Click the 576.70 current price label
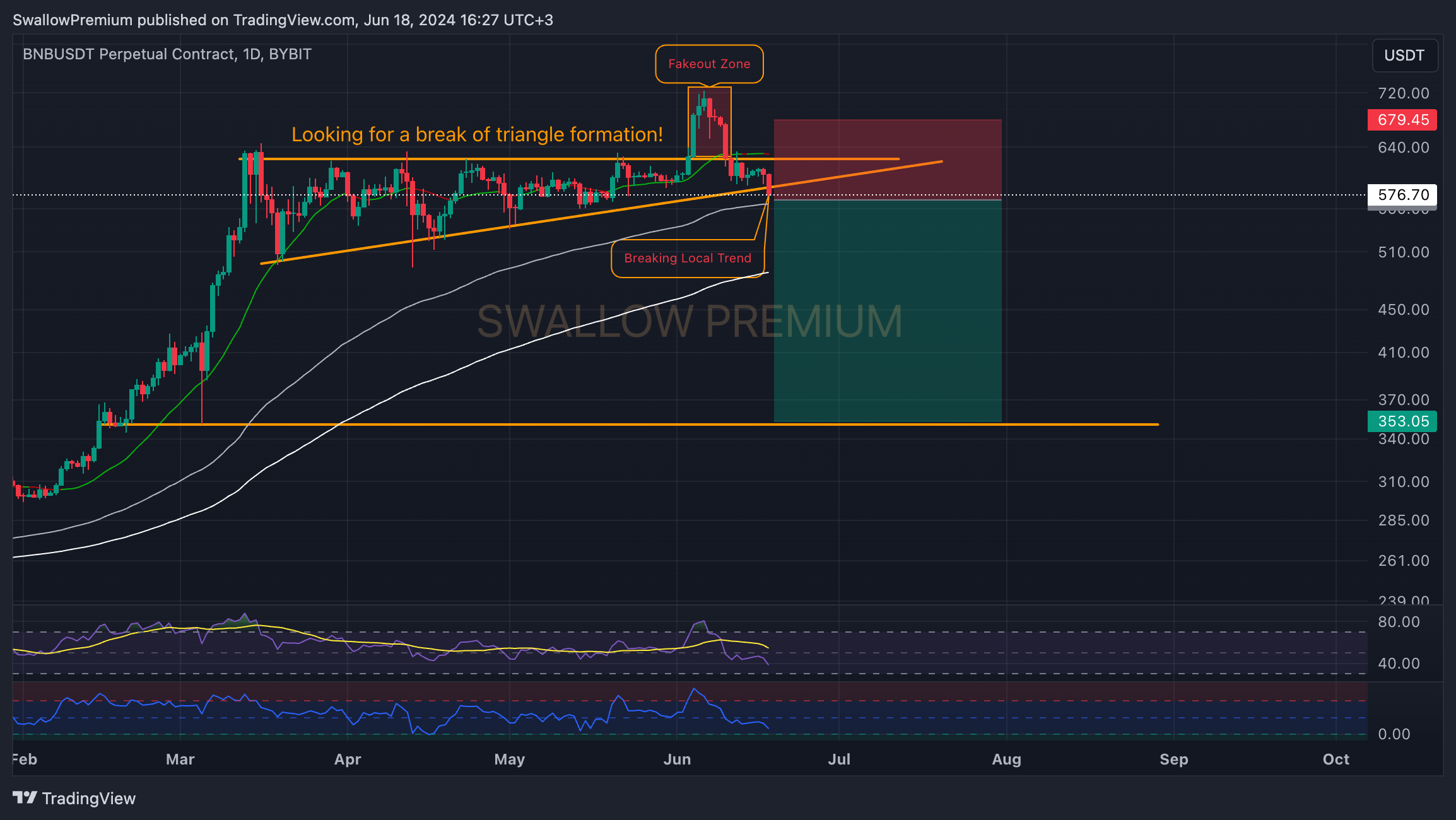The width and height of the screenshot is (1456, 820). click(1402, 195)
